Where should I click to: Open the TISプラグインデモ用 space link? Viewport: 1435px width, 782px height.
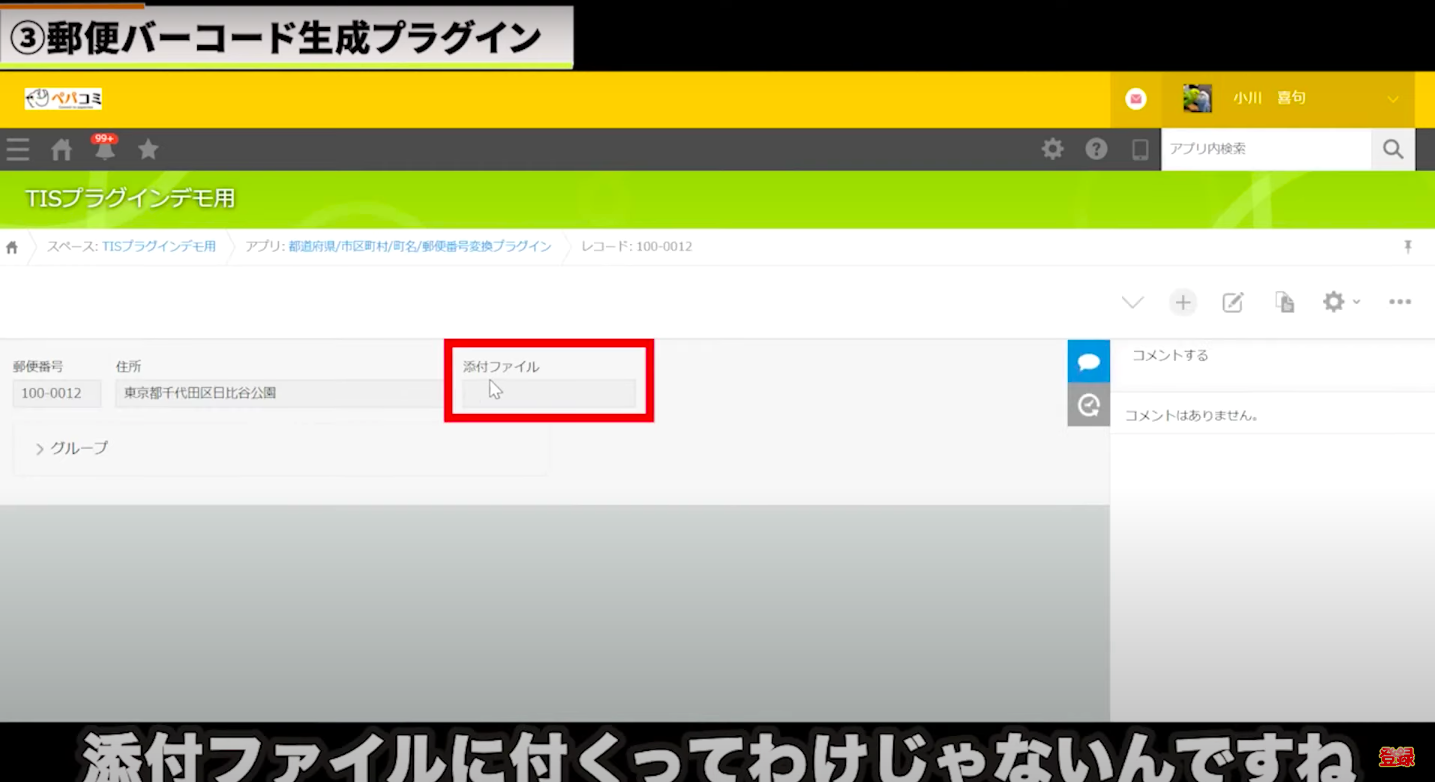pyautogui.click(x=158, y=246)
